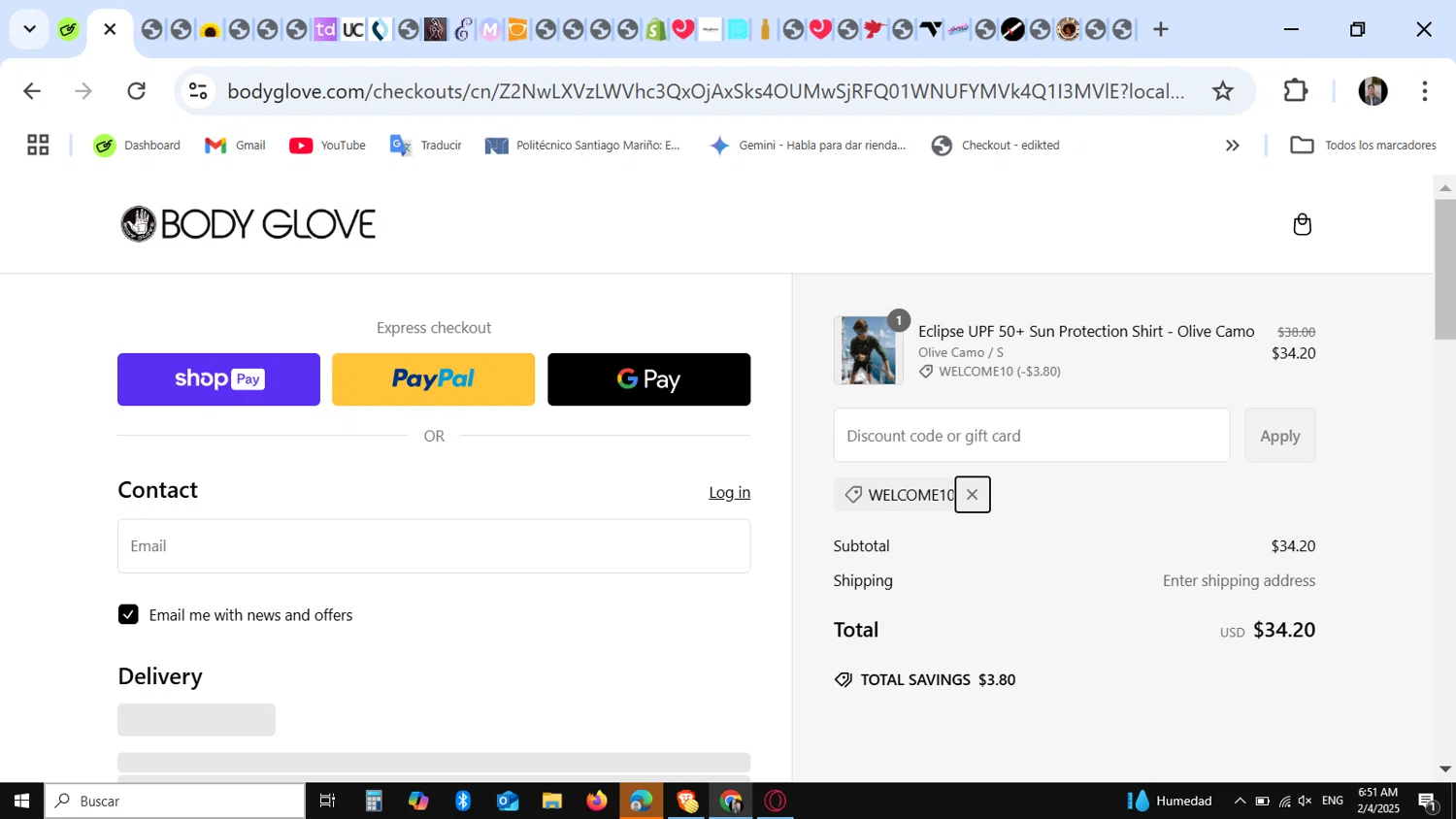This screenshot has height=819, width=1456.
Task: Open Calculator from the taskbar
Action: 374,801
